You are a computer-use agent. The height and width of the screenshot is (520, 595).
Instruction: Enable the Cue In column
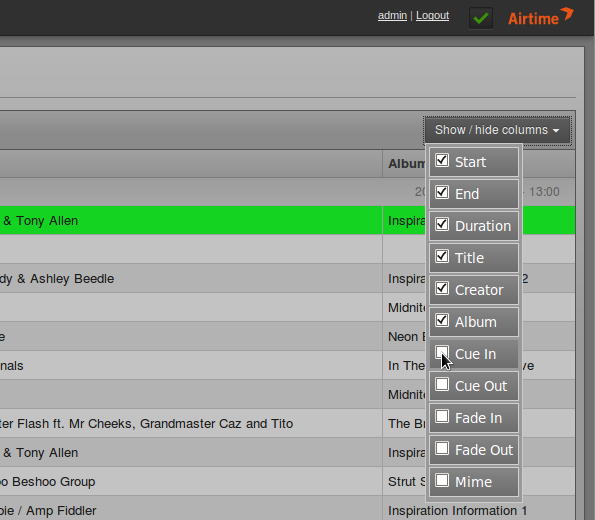coord(442,352)
